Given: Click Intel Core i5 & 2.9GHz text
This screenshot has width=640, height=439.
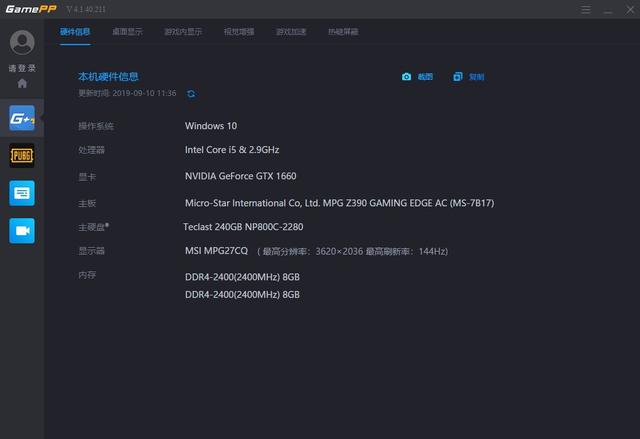Looking at the screenshot, I should [x=232, y=150].
